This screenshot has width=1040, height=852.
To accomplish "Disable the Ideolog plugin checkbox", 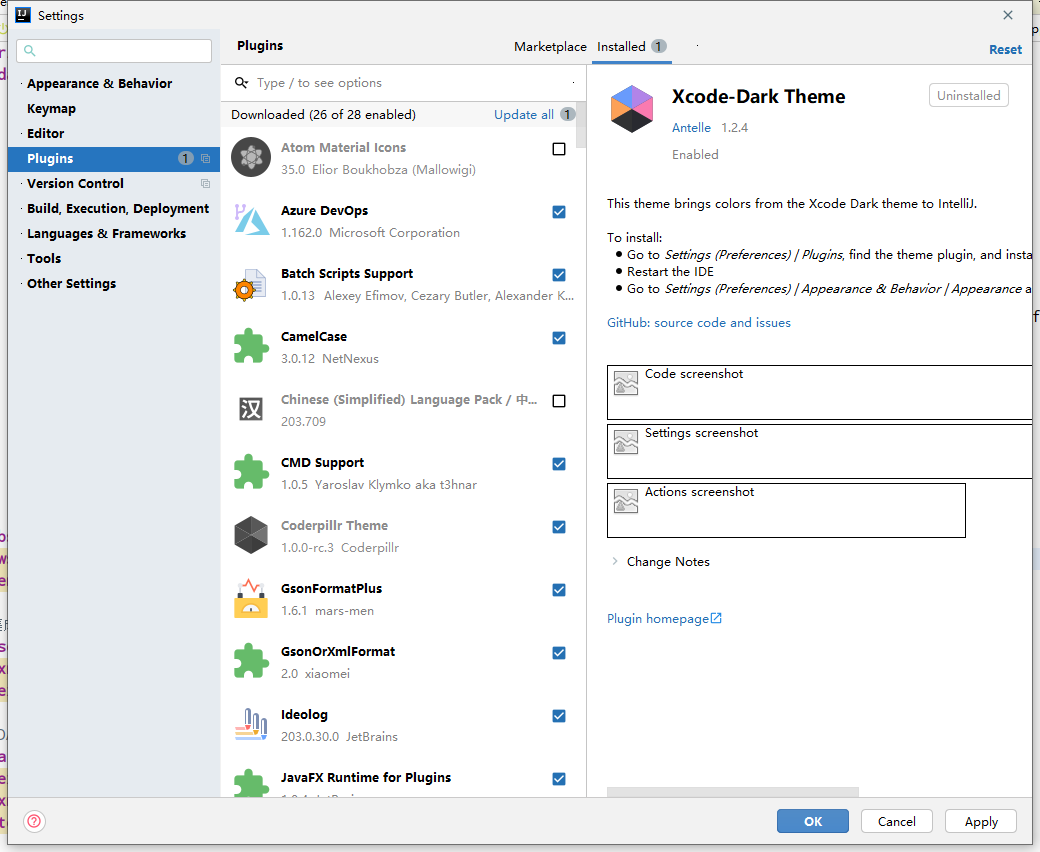I will pyautogui.click(x=559, y=716).
